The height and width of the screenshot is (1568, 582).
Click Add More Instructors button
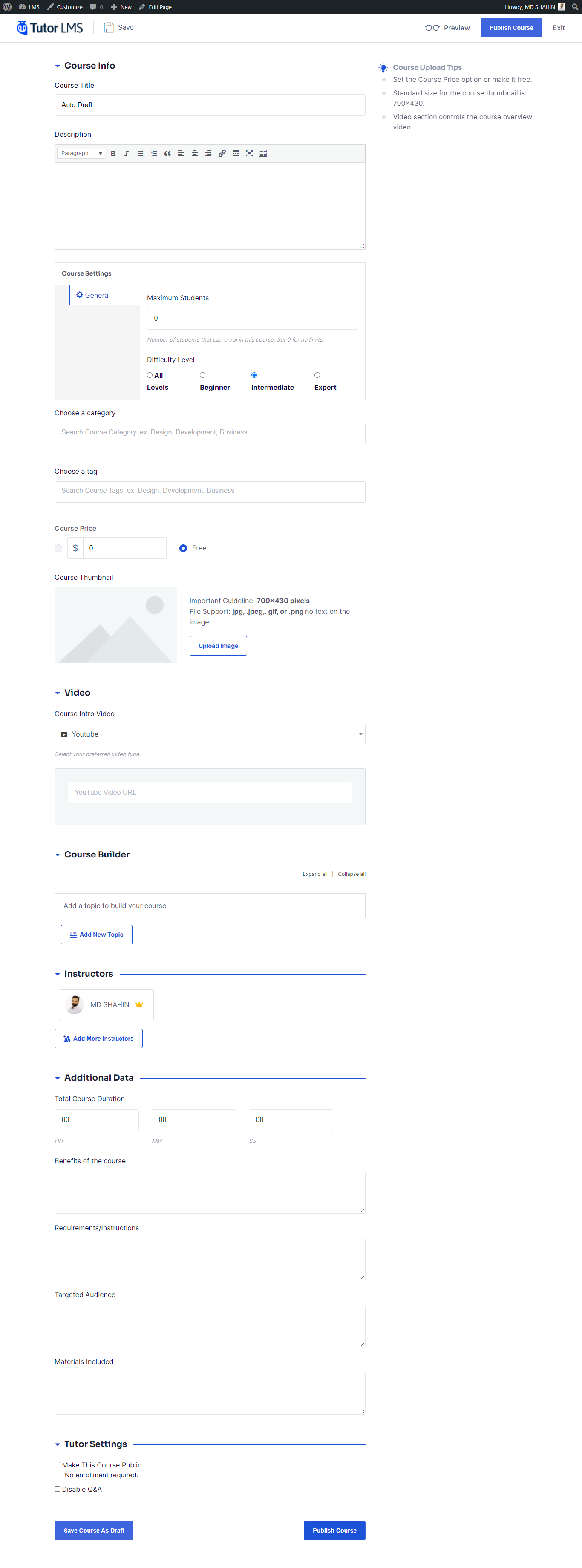click(x=98, y=1039)
